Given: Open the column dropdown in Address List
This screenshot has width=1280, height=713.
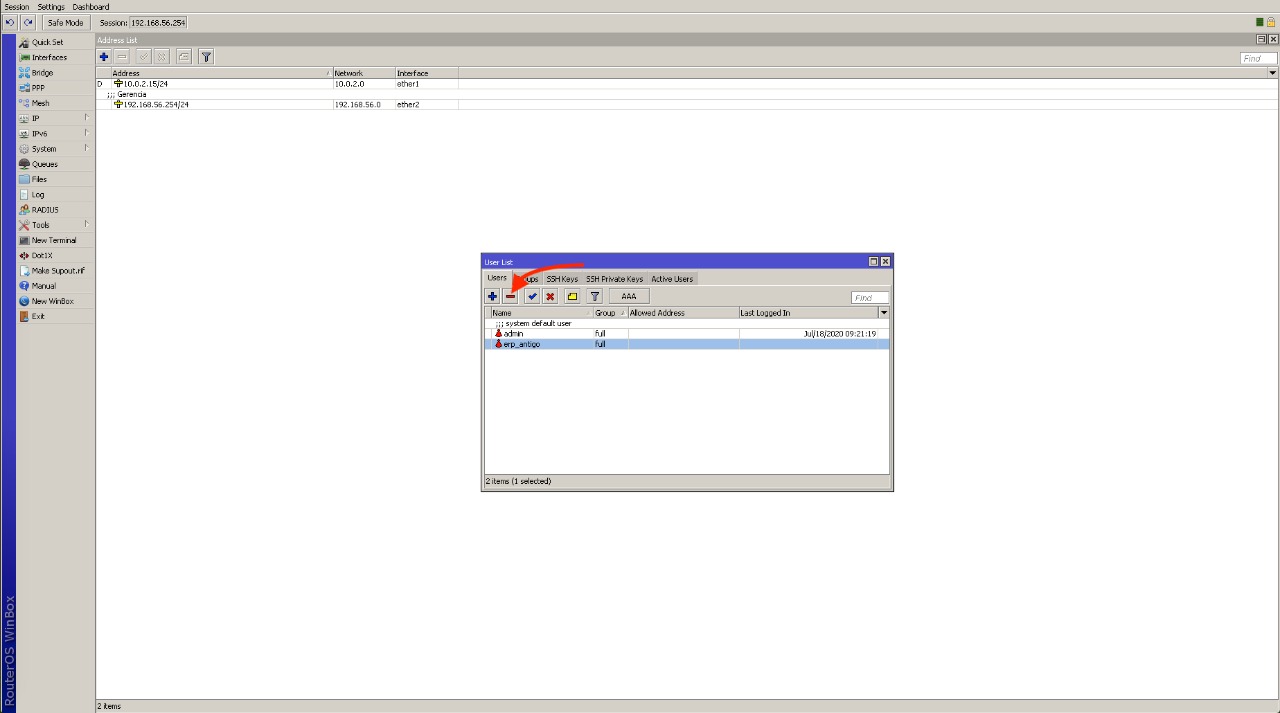Looking at the screenshot, I should pyautogui.click(x=1273, y=73).
